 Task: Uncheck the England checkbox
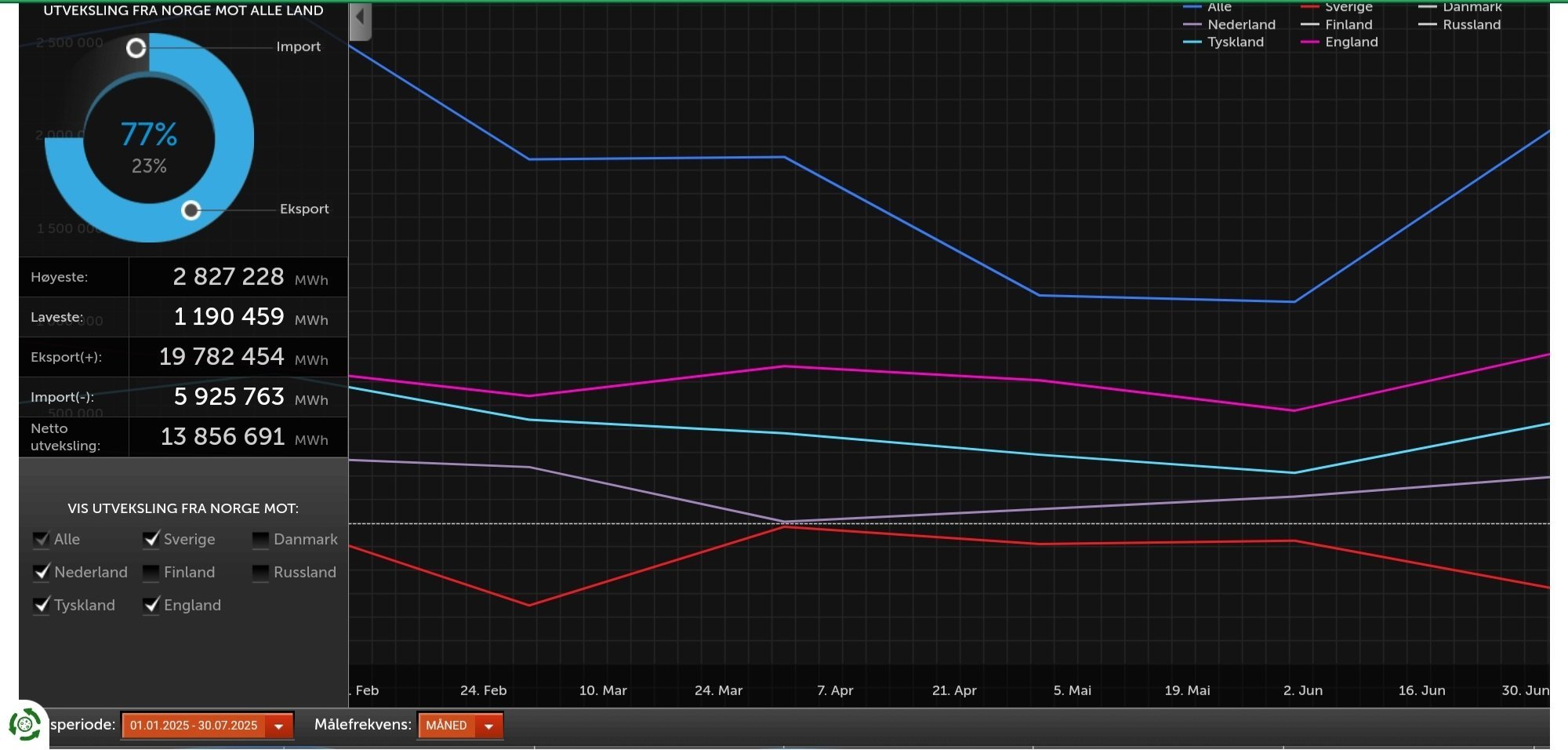click(151, 605)
